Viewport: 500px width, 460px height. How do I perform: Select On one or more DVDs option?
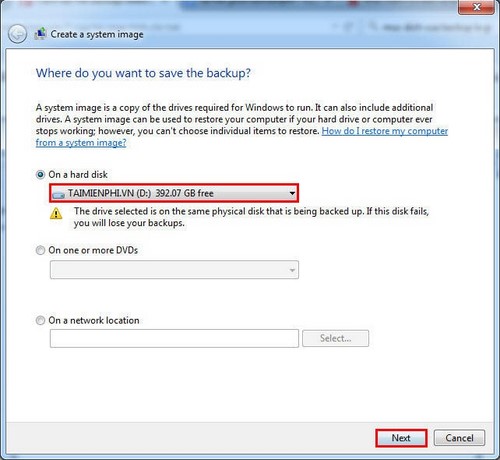click(x=40, y=250)
